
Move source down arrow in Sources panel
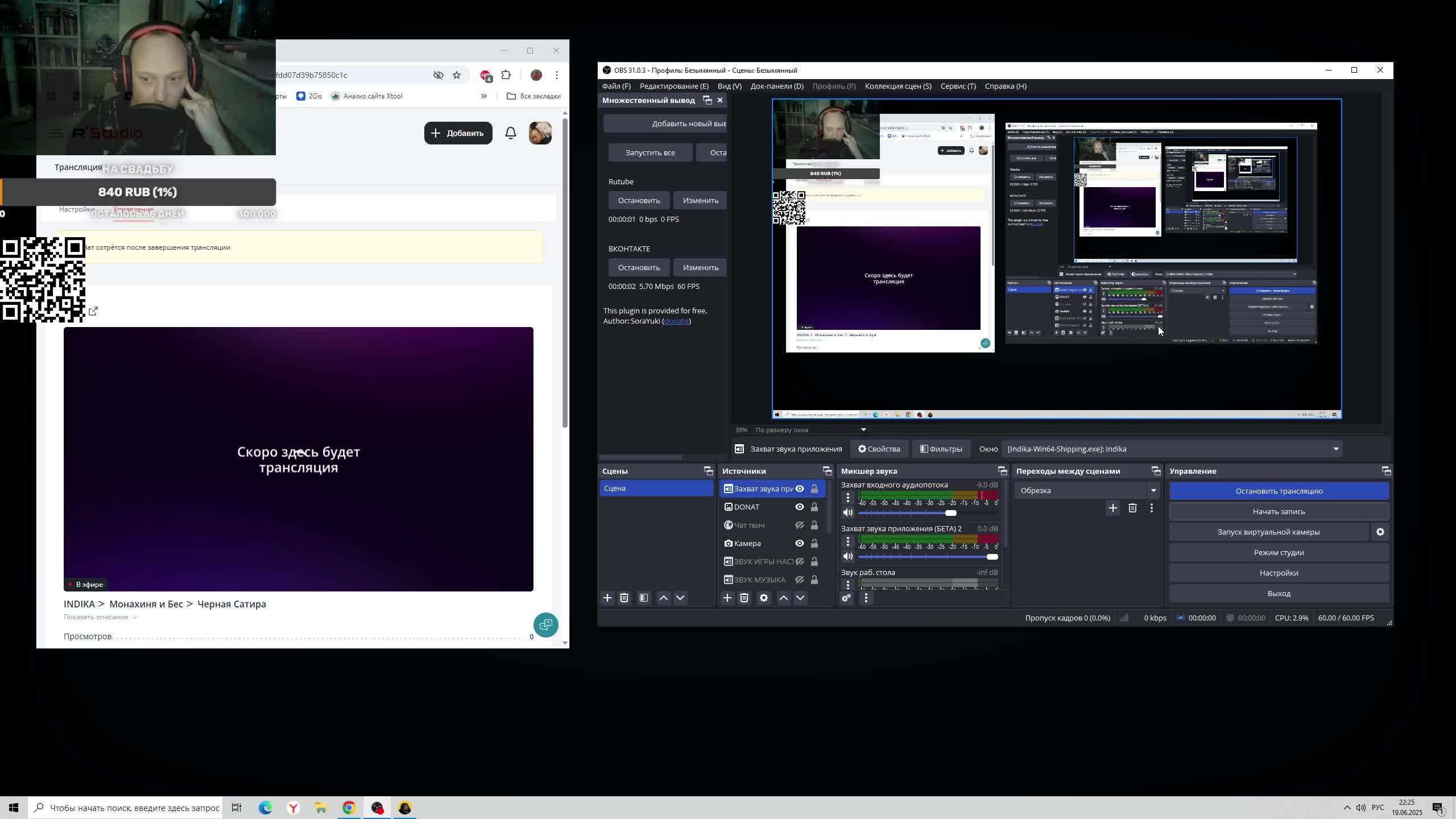click(800, 598)
